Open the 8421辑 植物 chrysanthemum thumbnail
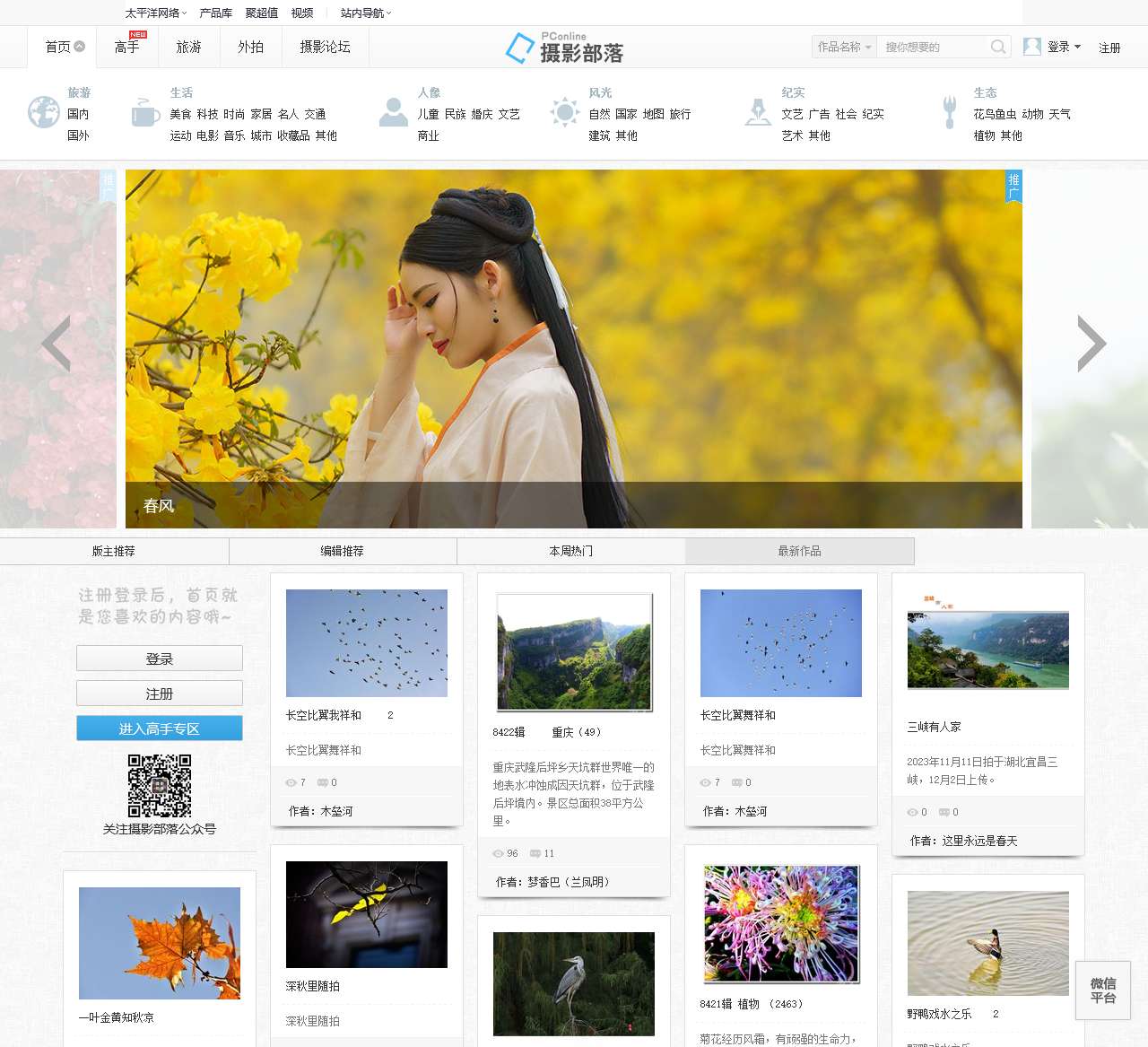This screenshot has height=1047, width=1148. 781,923
